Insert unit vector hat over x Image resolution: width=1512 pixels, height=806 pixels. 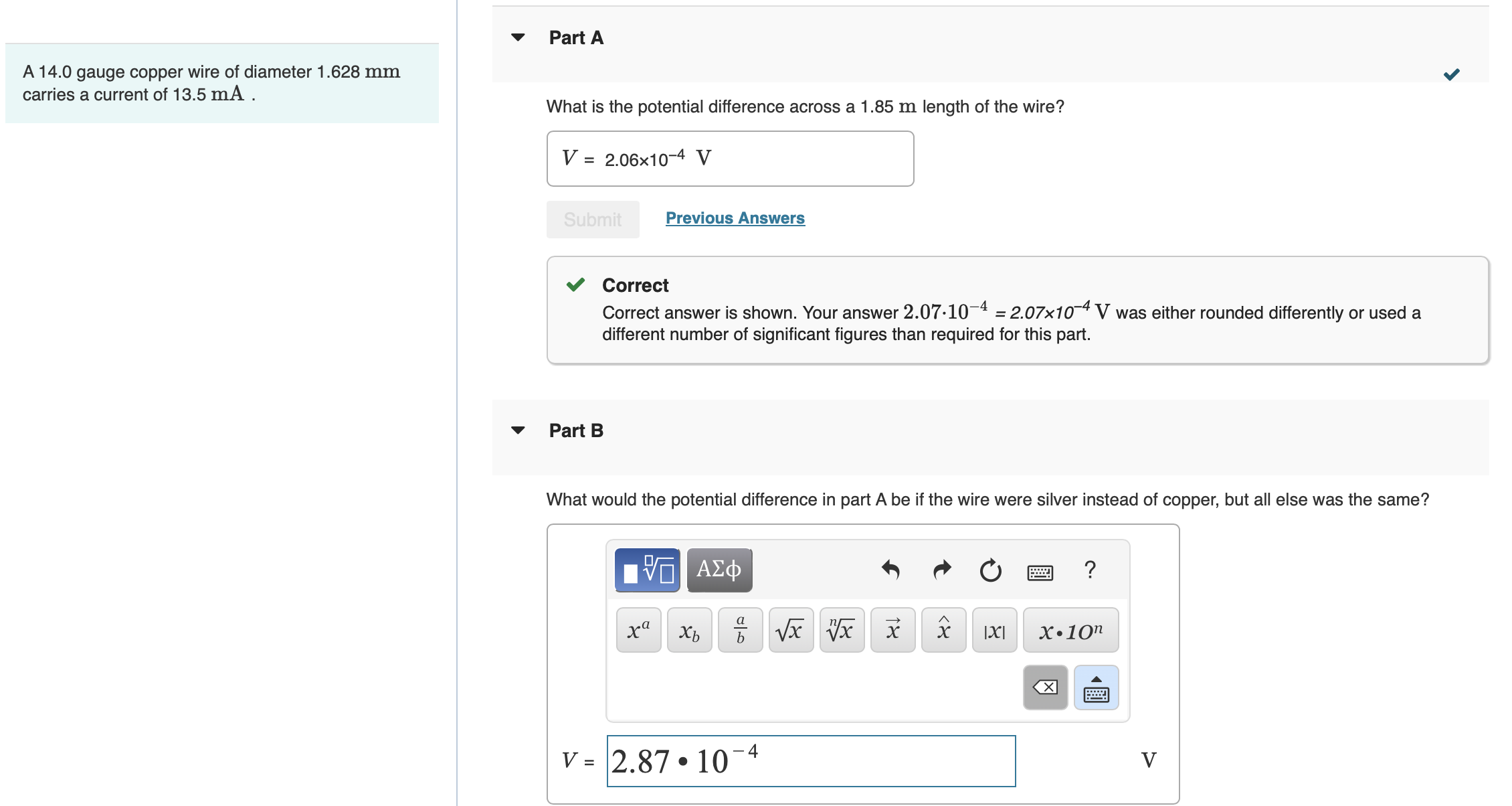pos(943,630)
